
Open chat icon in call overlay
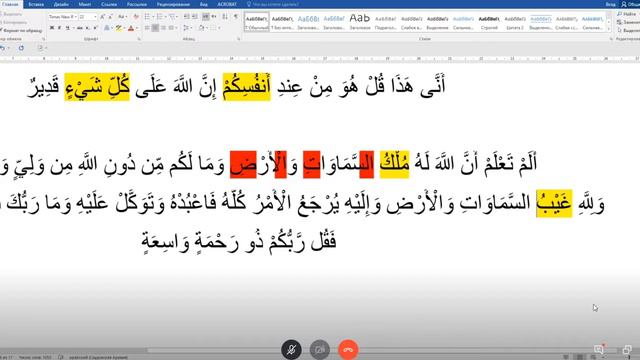point(599,349)
